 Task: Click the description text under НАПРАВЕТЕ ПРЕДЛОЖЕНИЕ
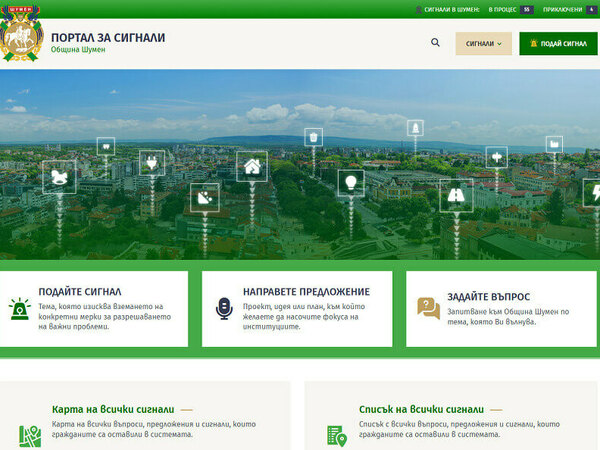click(304, 316)
